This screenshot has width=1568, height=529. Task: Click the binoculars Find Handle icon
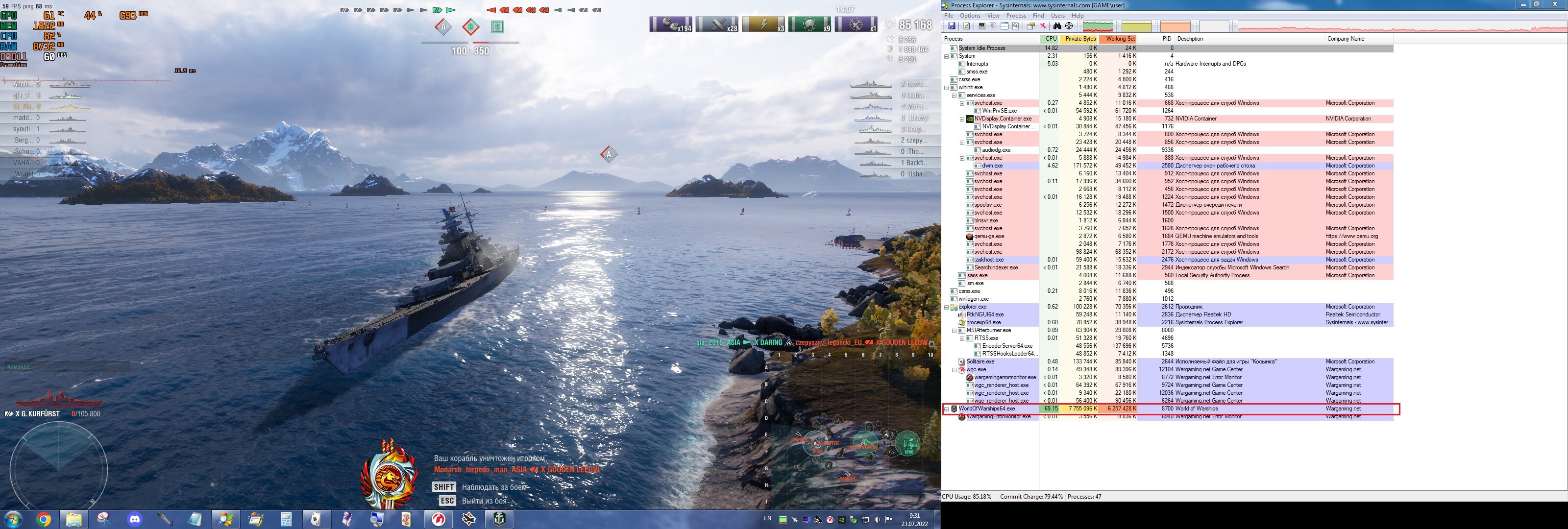[x=1057, y=26]
